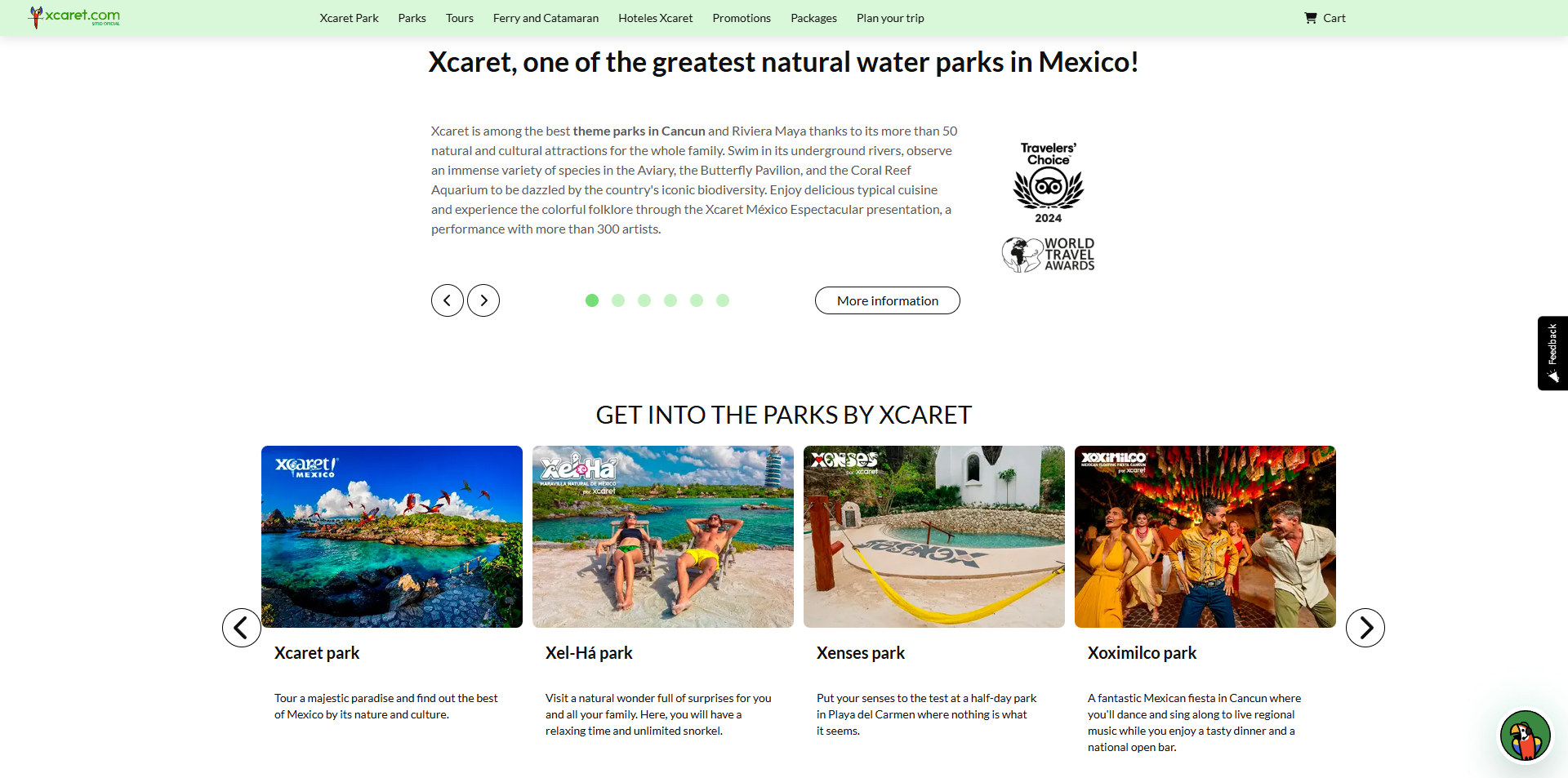Click the Xenses park title

(x=861, y=653)
